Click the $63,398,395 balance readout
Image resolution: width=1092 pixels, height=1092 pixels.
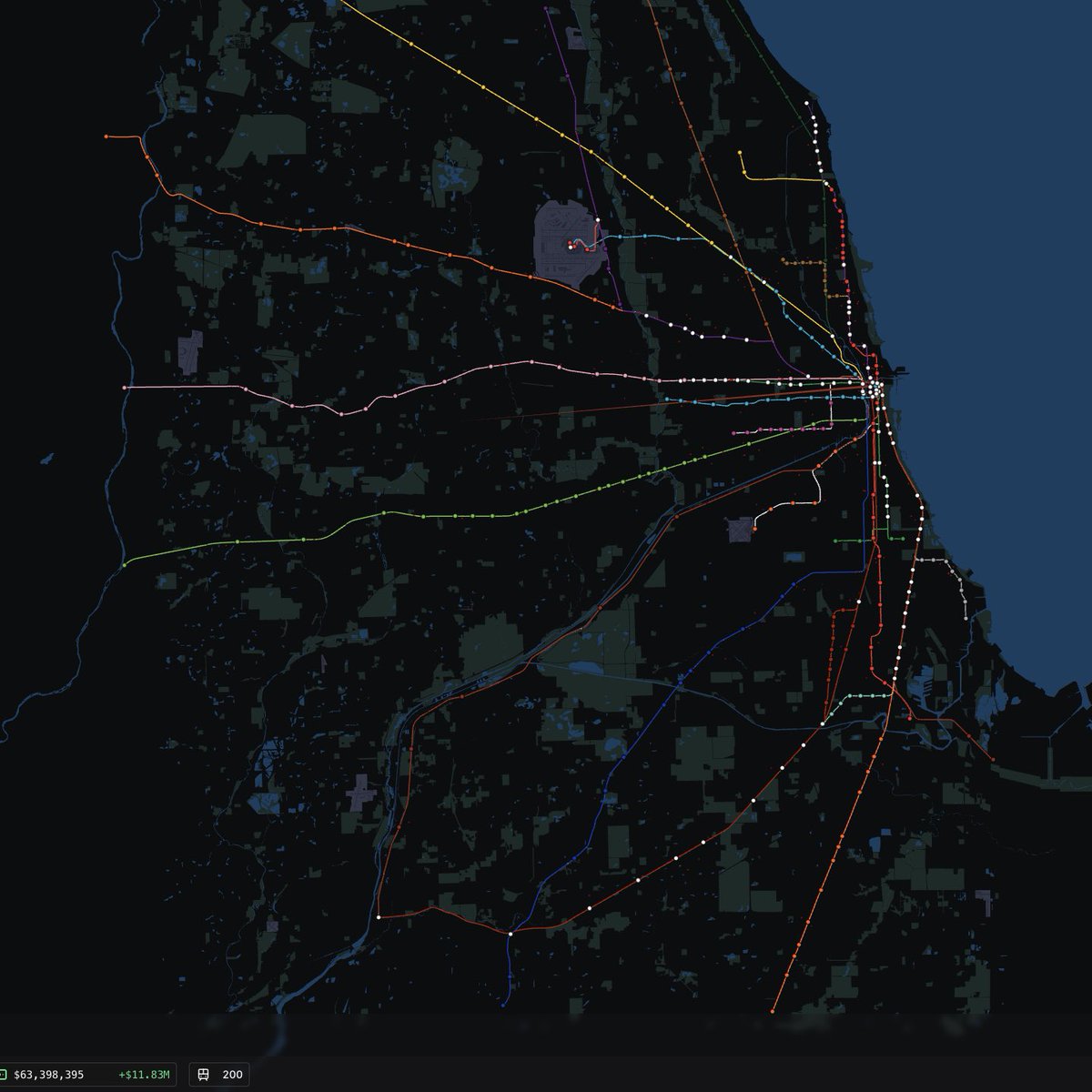coord(48,1075)
